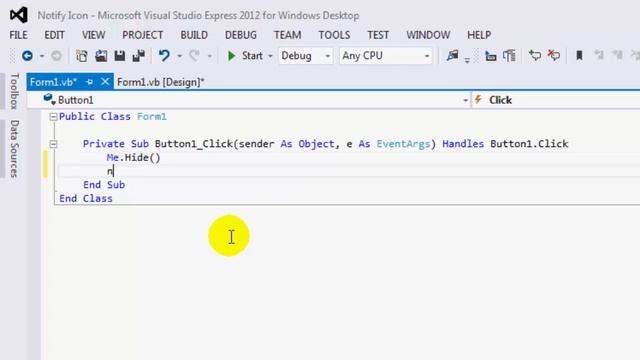Go to the next bookmark
This screenshot has height=360, width=640.
[618, 56]
